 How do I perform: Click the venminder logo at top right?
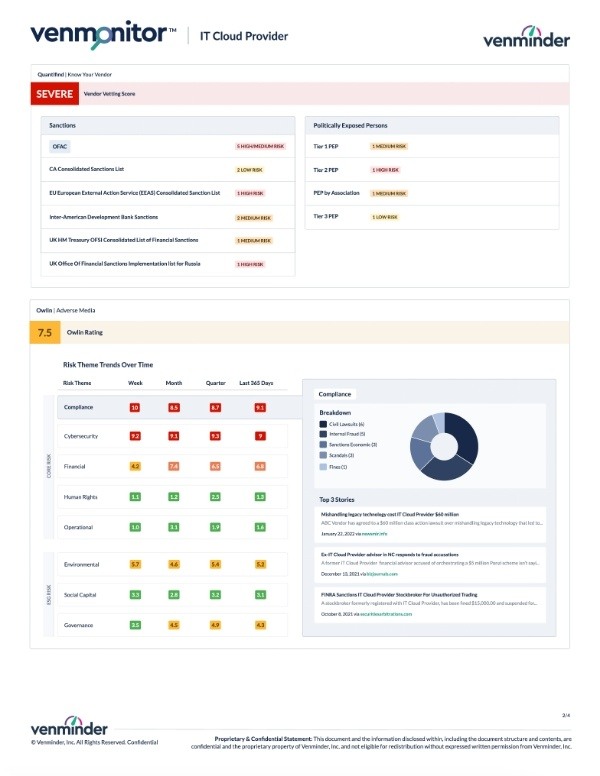tap(526, 37)
